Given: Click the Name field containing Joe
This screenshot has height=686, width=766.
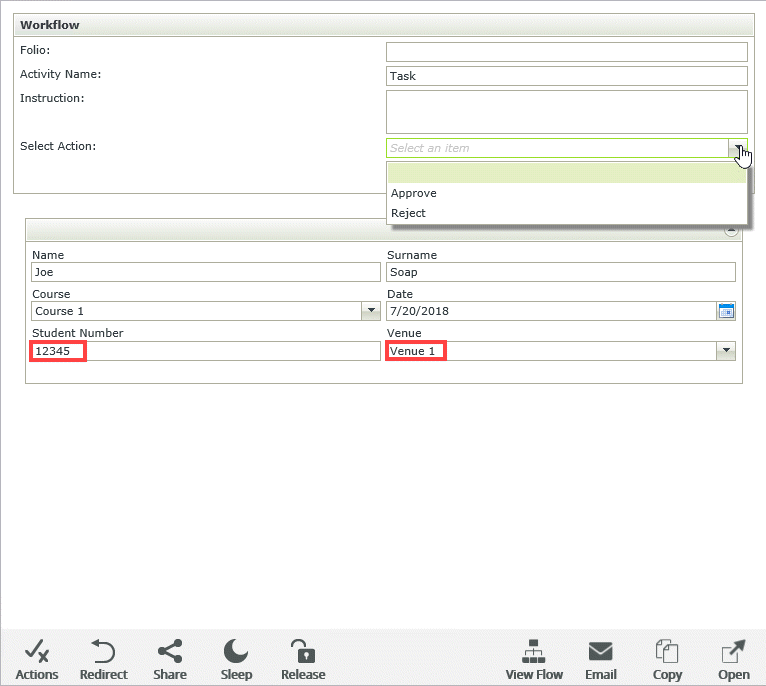Looking at the screenshot, I should click(206, 272).
